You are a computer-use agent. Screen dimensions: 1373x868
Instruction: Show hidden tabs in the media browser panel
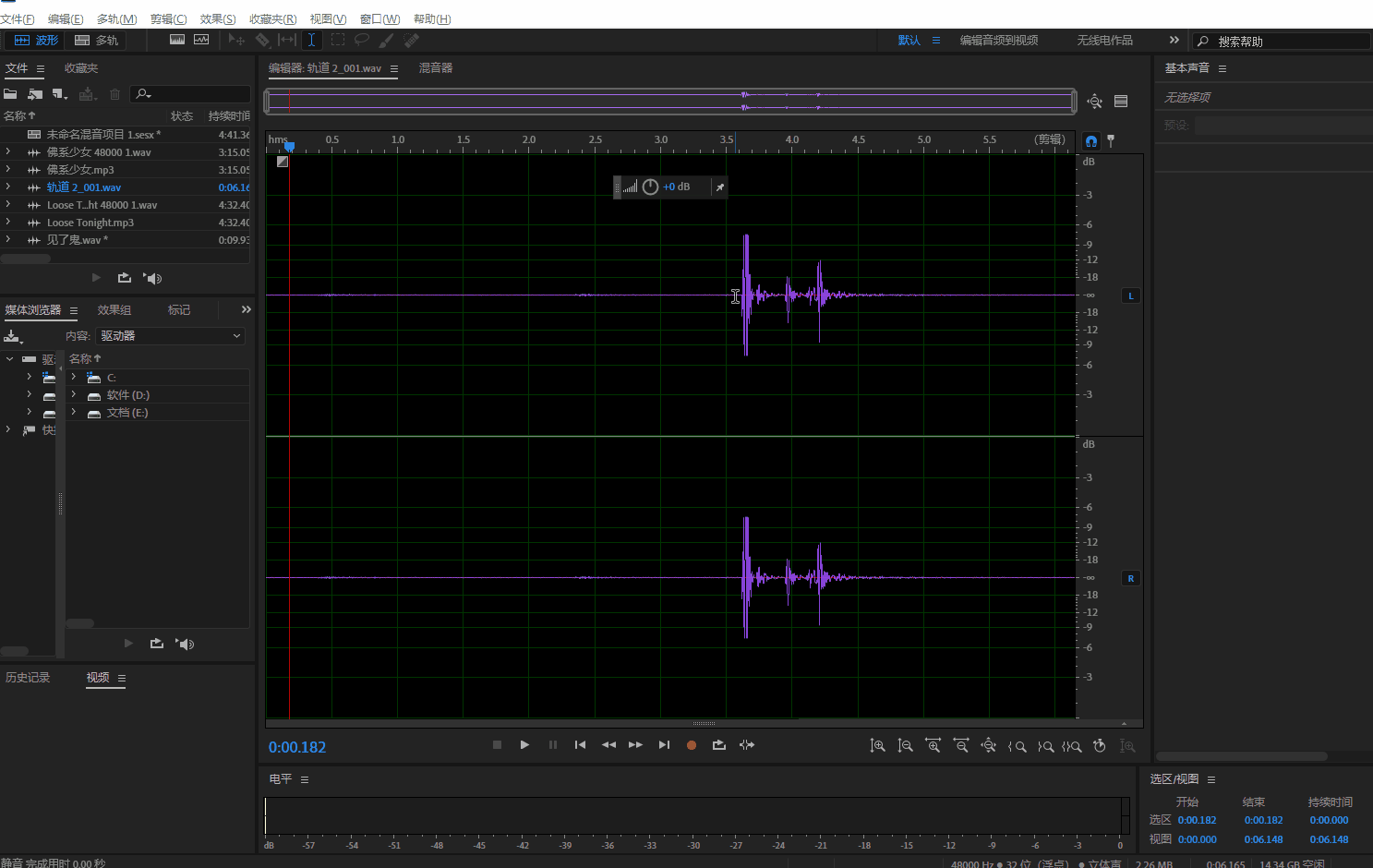tap(246, 309)
